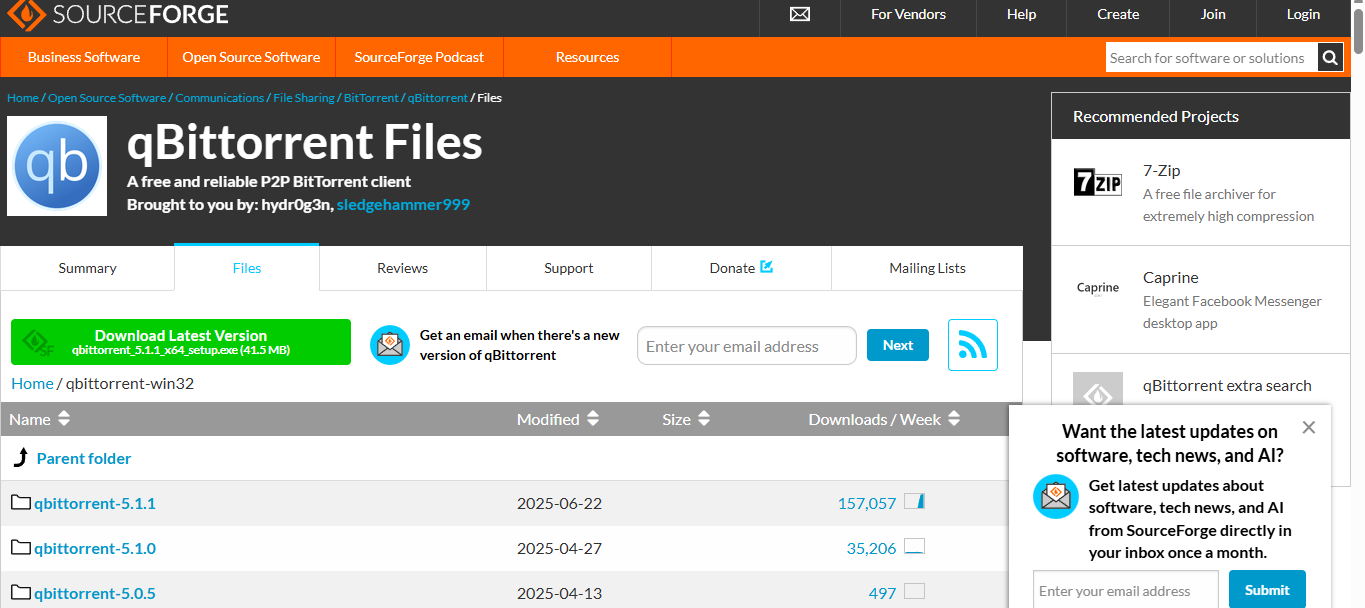The image size is (1365, 608).
Task: Open the SourceForge Podcast menu item
Action: click(x=419, y=57)
